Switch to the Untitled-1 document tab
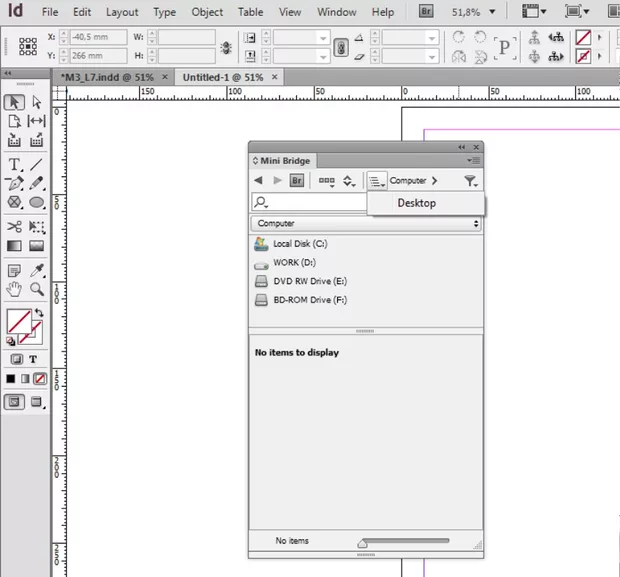Image resolution: width=620 pixels, height=577 pixels. coord(222,77)
